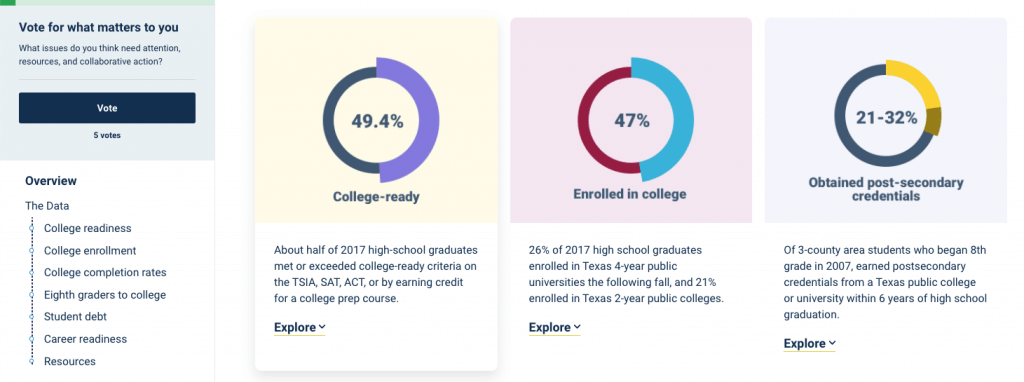The width and height of the screenshot is (1024, 382).
Task: Go to Career readiness section
Action: click(x=86, y=339)
